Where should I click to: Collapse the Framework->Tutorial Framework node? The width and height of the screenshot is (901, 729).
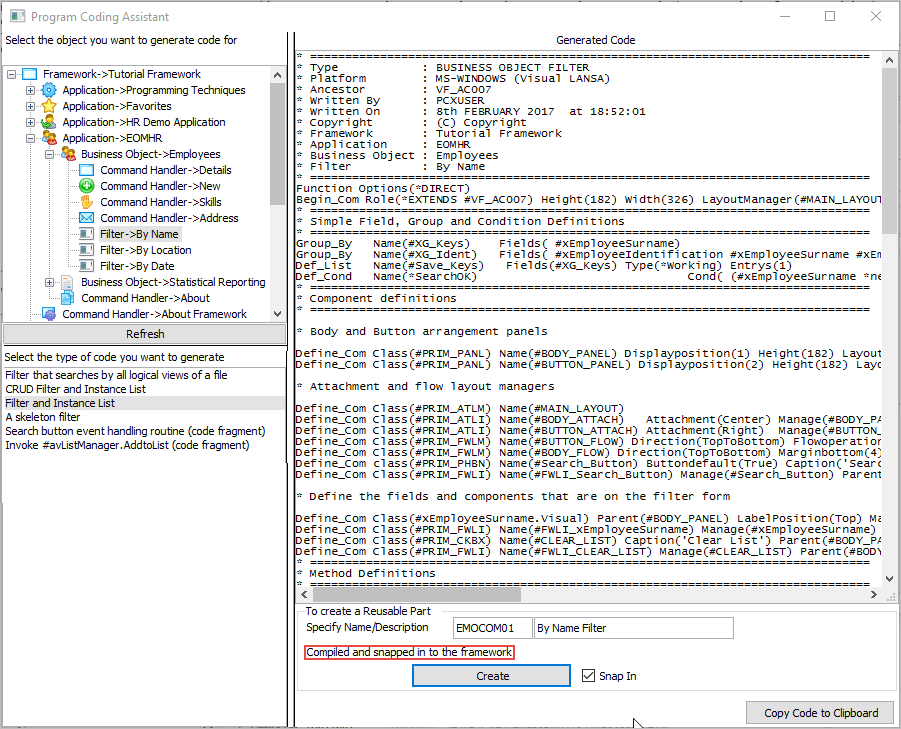11,74
